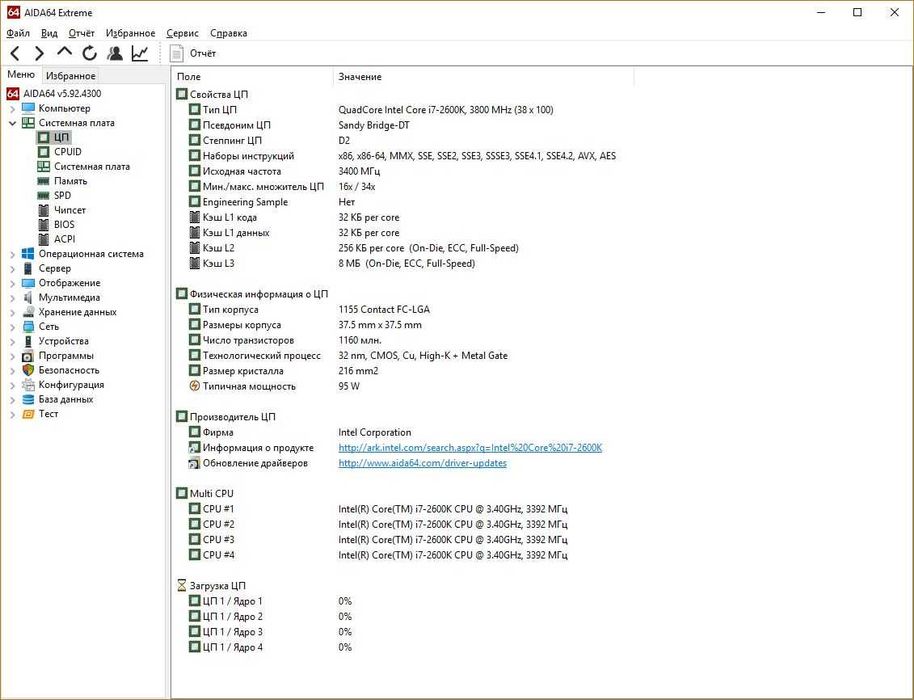Click the Значение column header
Screen dimensions: 914x700
click(x=484, y=76)
